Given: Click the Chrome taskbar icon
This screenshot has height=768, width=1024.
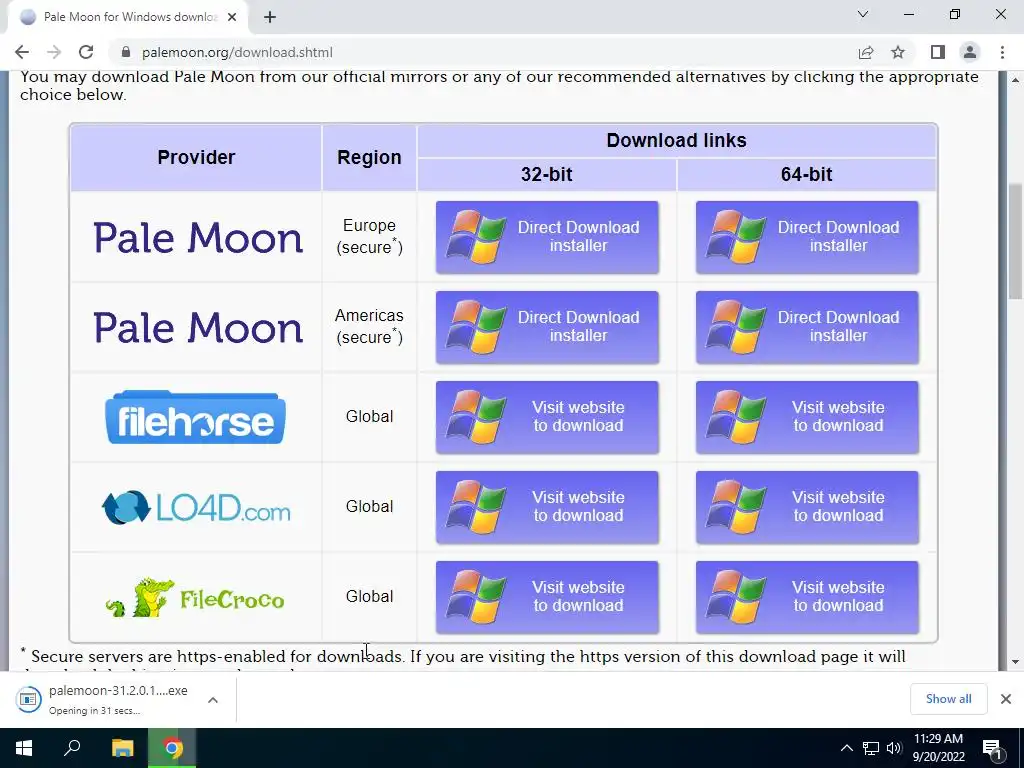Looking at the screenshot, I should [x=172, y=748].
